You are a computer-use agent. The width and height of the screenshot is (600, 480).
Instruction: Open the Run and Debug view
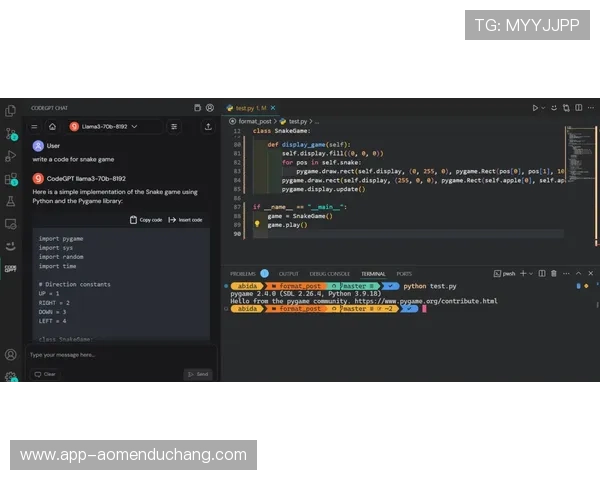pyautogui.click(x=11, y=156)
